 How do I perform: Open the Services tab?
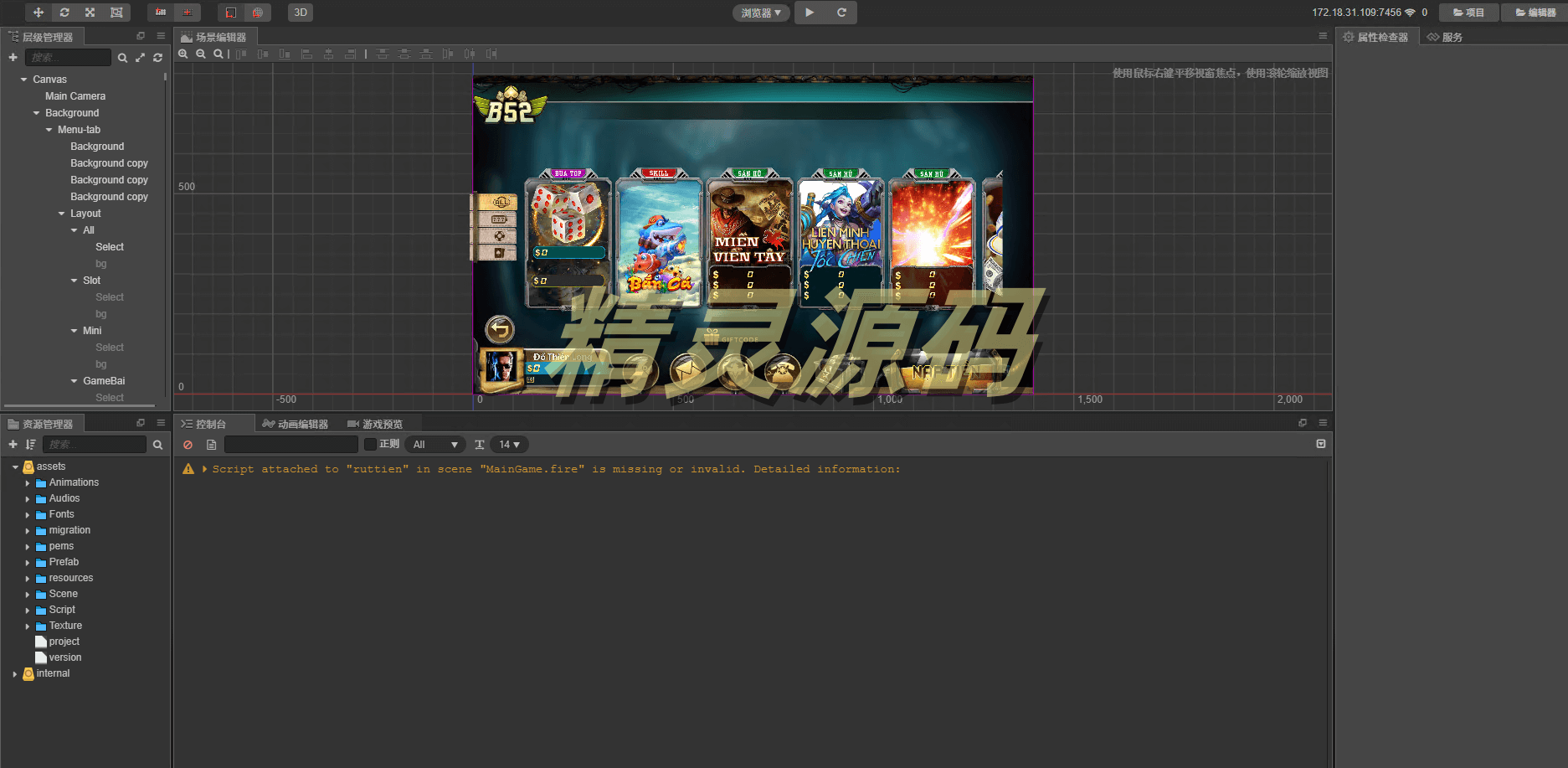(x=1445, y=37)
